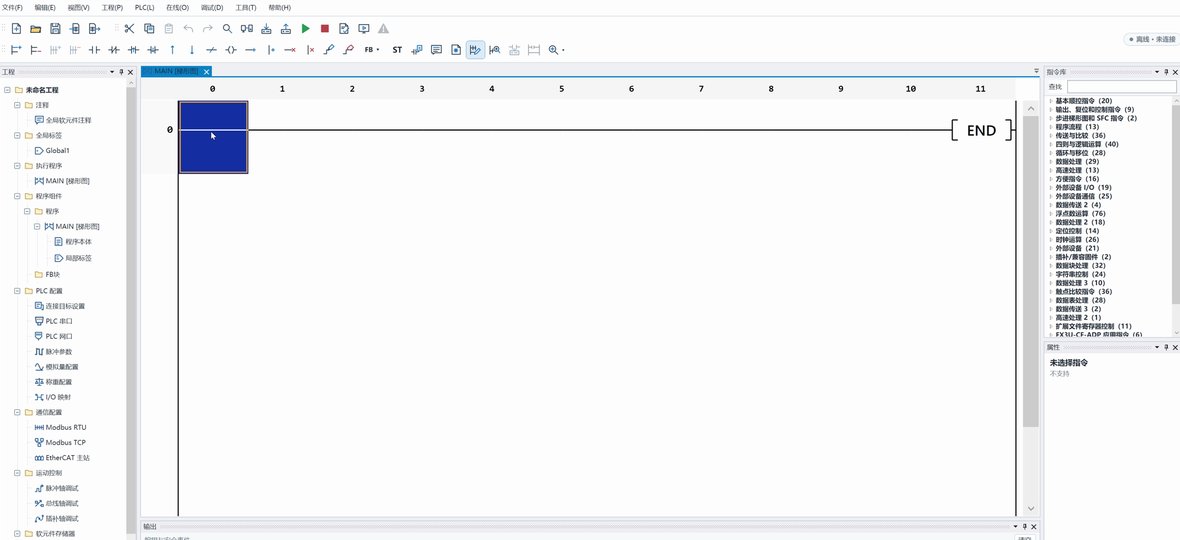
Task: Open Modbus TCP configuration
Action: click(60, 442)
